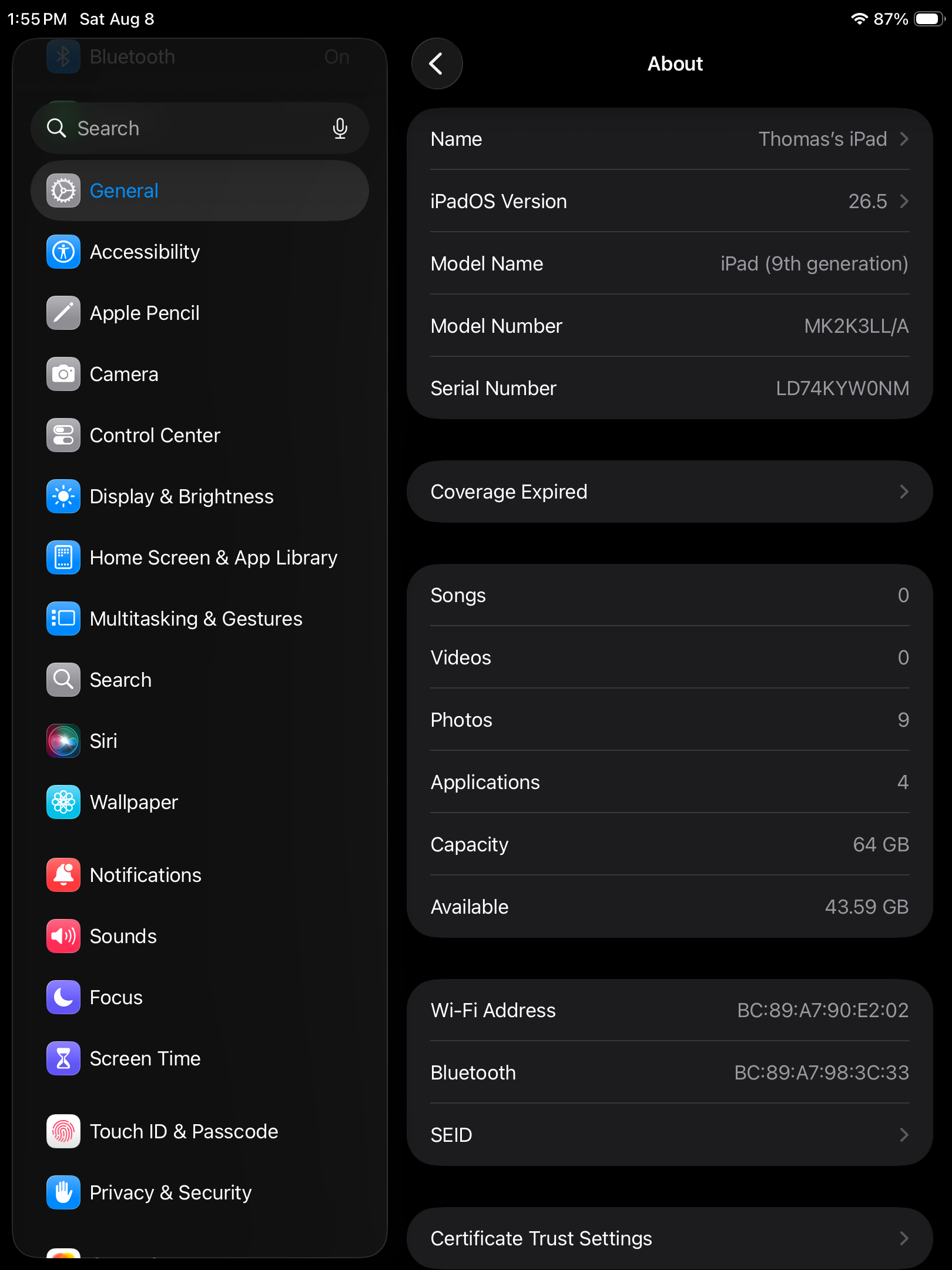The width and height of the screenshot is (952, 1270).
Task: Tap the Settings search field
Action: click(200, 128)
